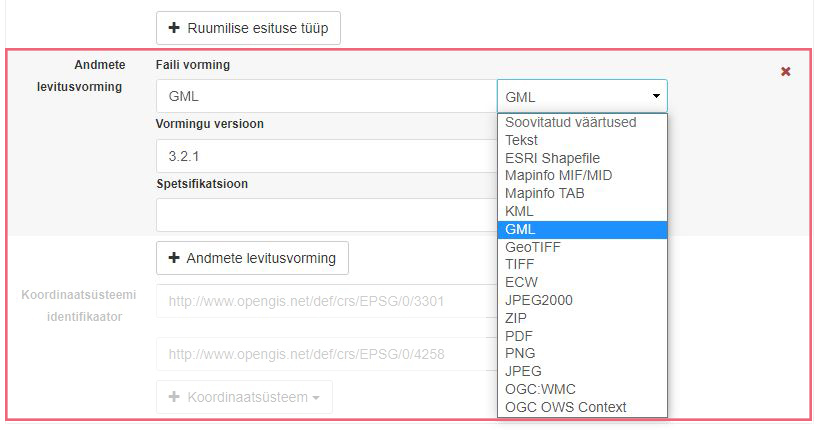The height and width of the screenshot is (430, 823).
Task: Open the Koordinaatsüsteem dropdown button
Action: tap(244, 397)
